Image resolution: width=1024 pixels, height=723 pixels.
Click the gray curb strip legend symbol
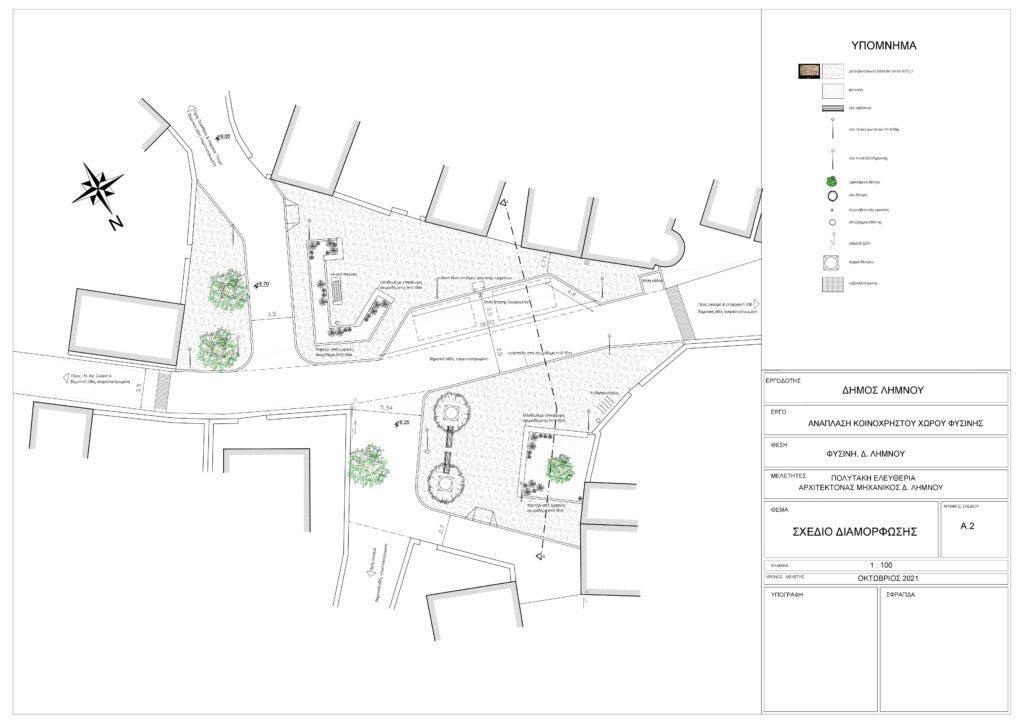(831, 107)
